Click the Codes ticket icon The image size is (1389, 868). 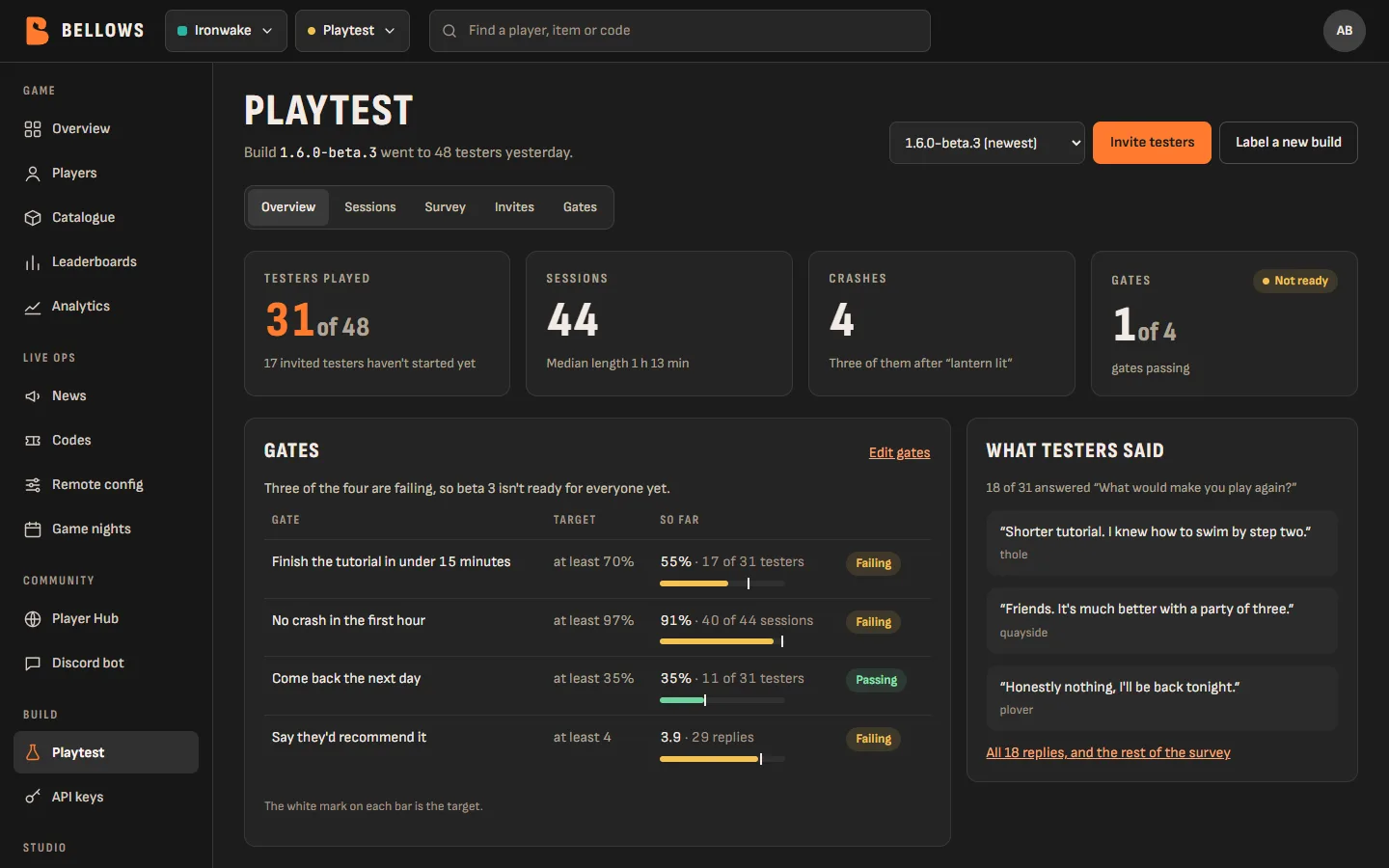point(33,441)
